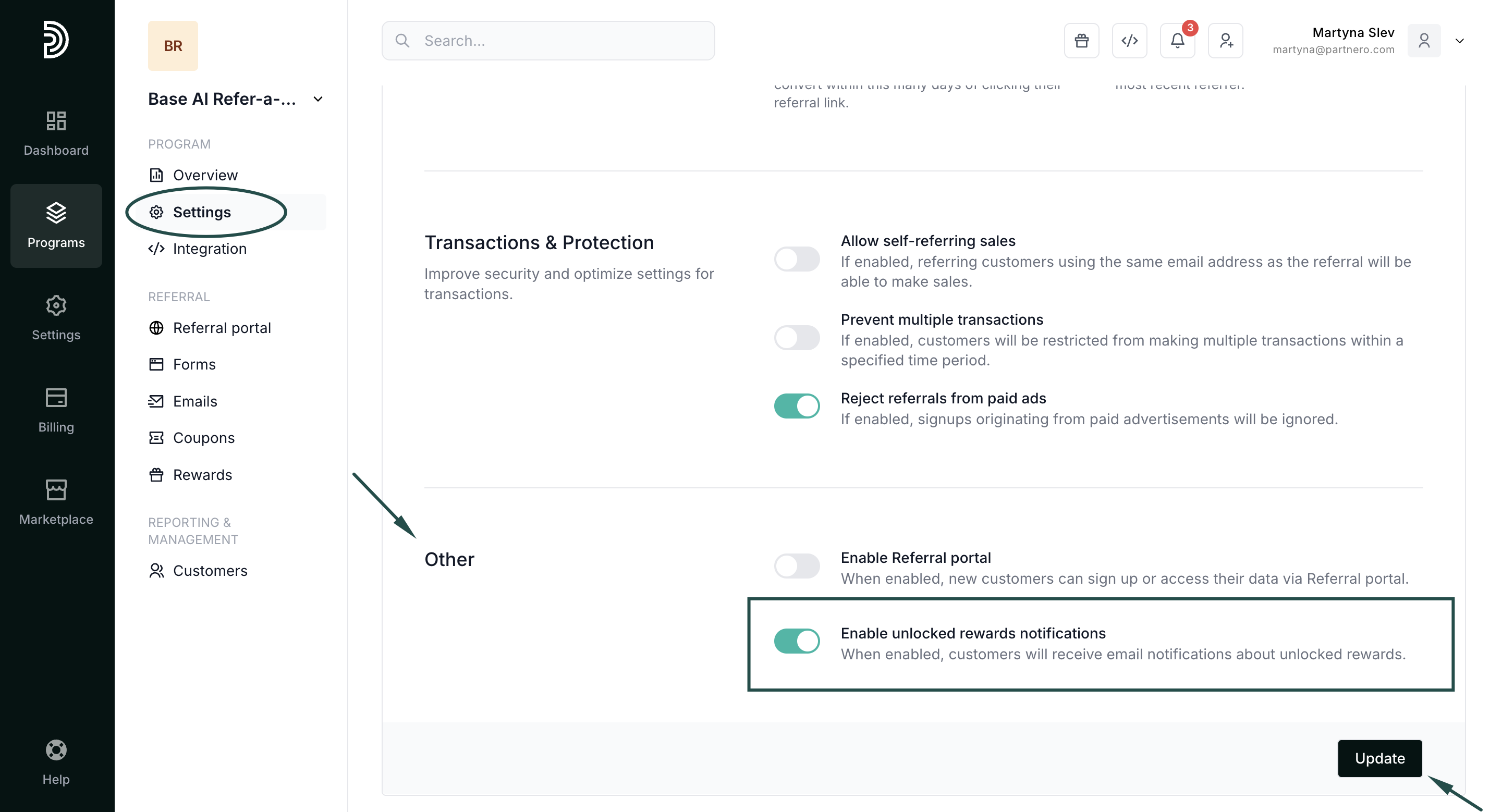The image size is (1490, 812).
Task: Expand the Base AI Refer-a program dropdown
Action: pos(317,99)
